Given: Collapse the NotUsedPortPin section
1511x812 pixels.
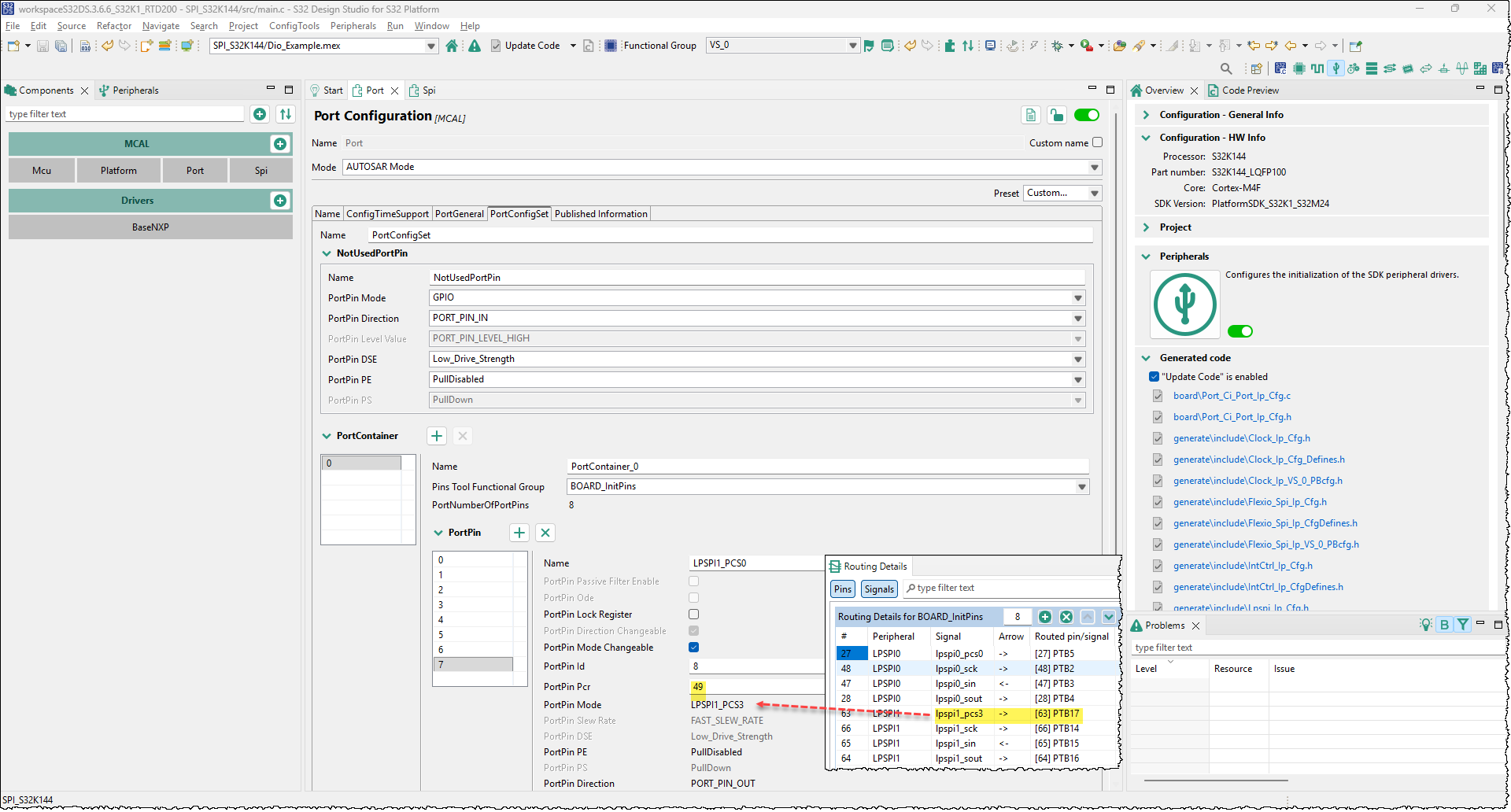Looking at the screenshot, I should (x=327, y=253).
